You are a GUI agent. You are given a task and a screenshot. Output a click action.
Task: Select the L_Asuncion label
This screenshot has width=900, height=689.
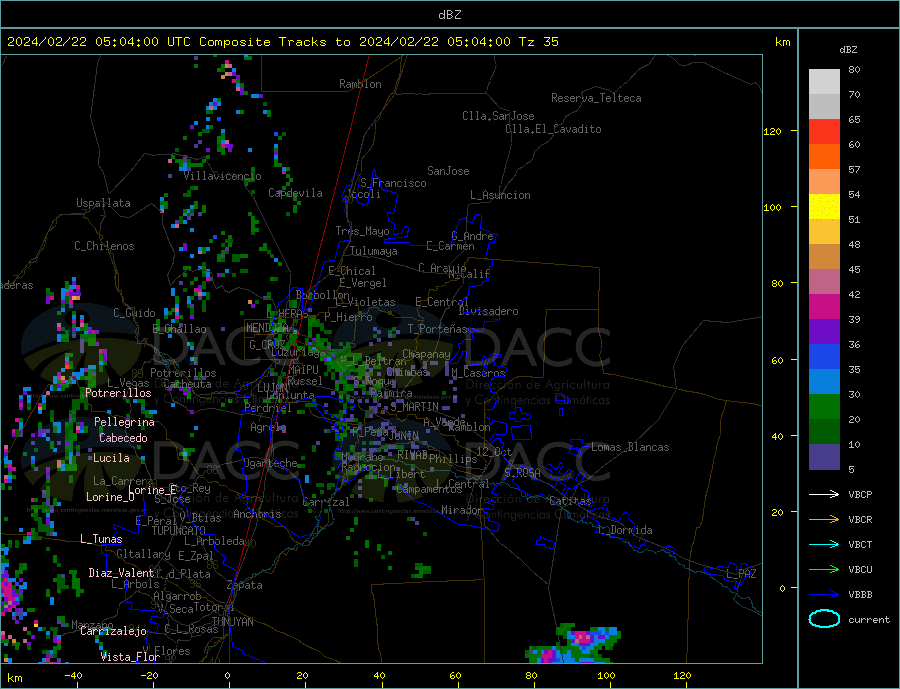point(500,195)
